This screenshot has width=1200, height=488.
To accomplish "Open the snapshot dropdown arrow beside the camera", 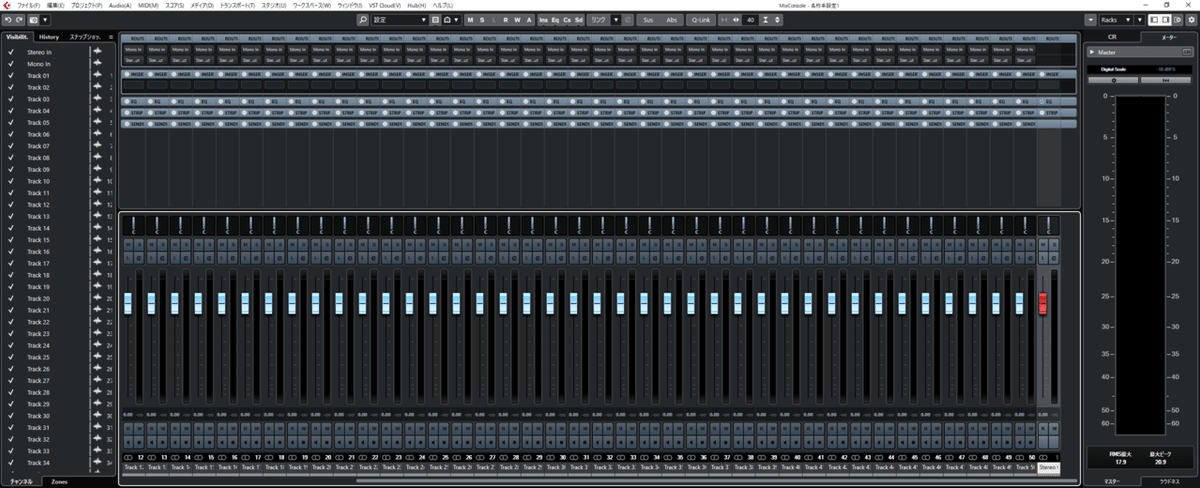I will 46,19.
